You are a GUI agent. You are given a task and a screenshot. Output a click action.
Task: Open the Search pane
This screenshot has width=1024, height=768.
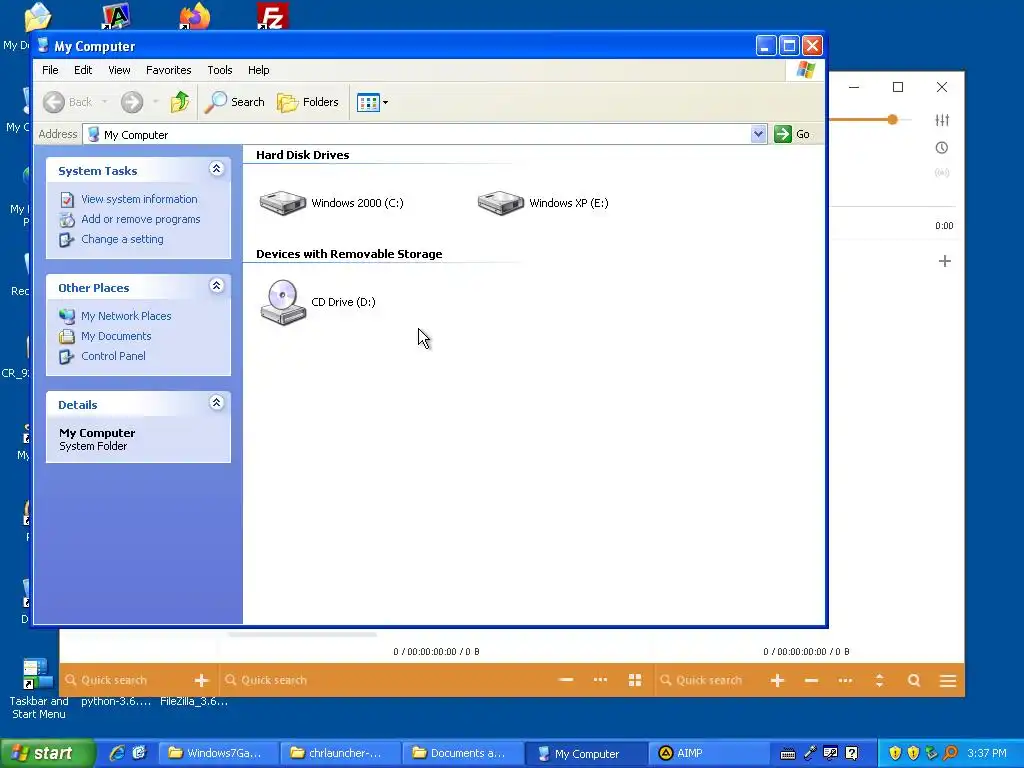click(234, 102)
